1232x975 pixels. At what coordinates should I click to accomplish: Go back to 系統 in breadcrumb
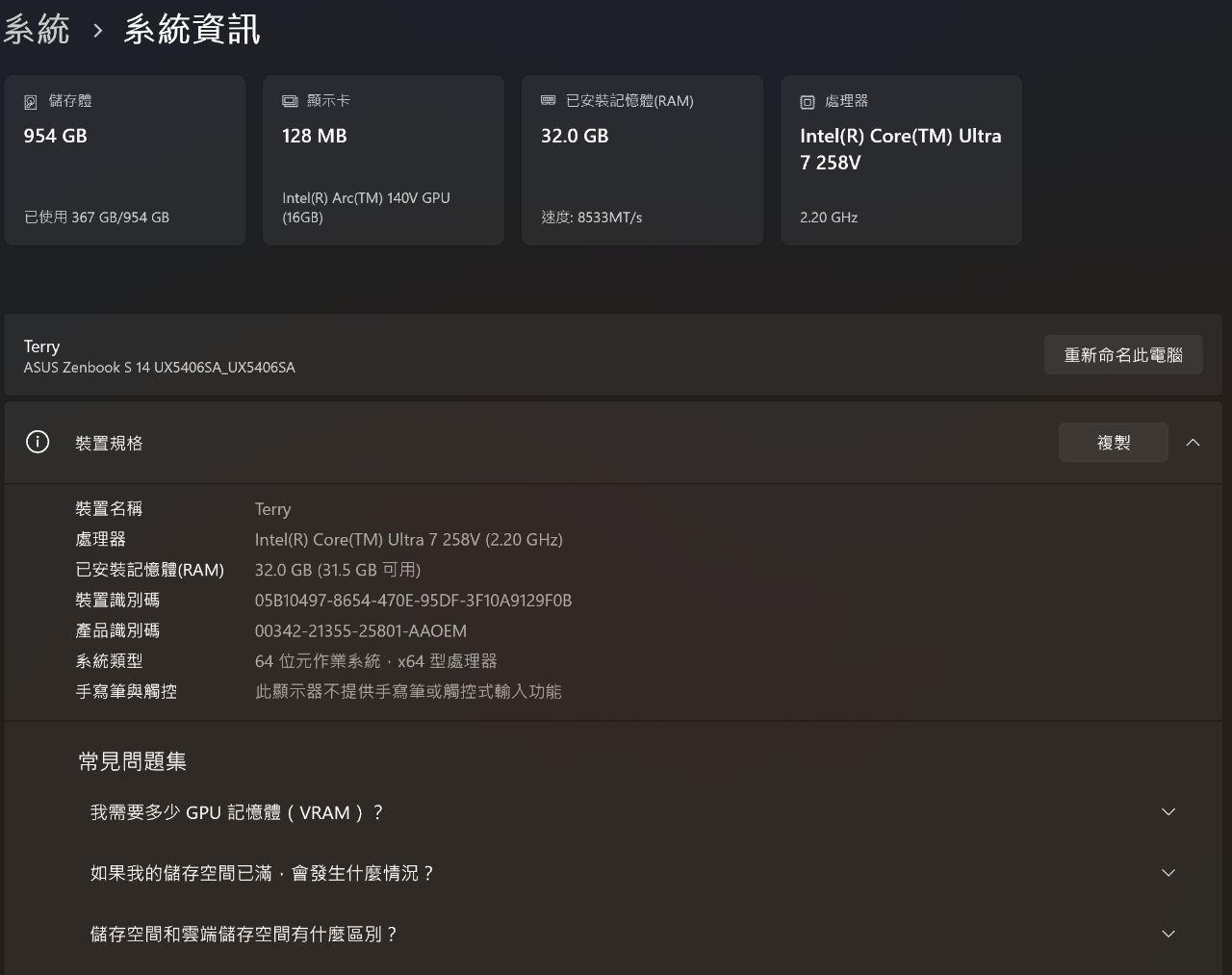[x=37, y=30]
